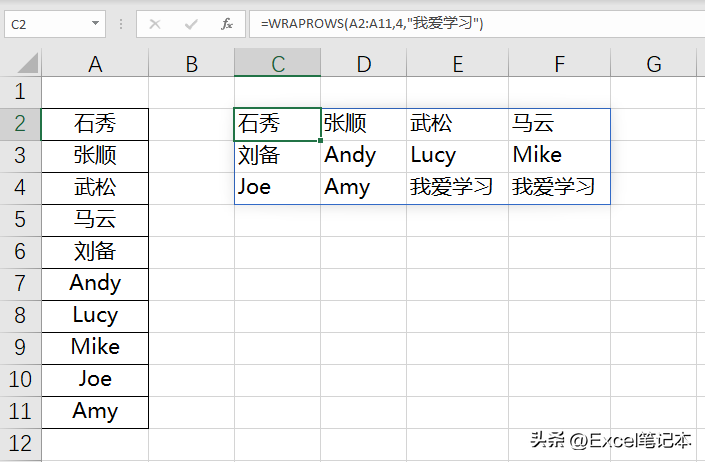The width and height of the screenshot is (705, 462).
Task: Click cell E3 showing Lucy
Action: [458, 156]
